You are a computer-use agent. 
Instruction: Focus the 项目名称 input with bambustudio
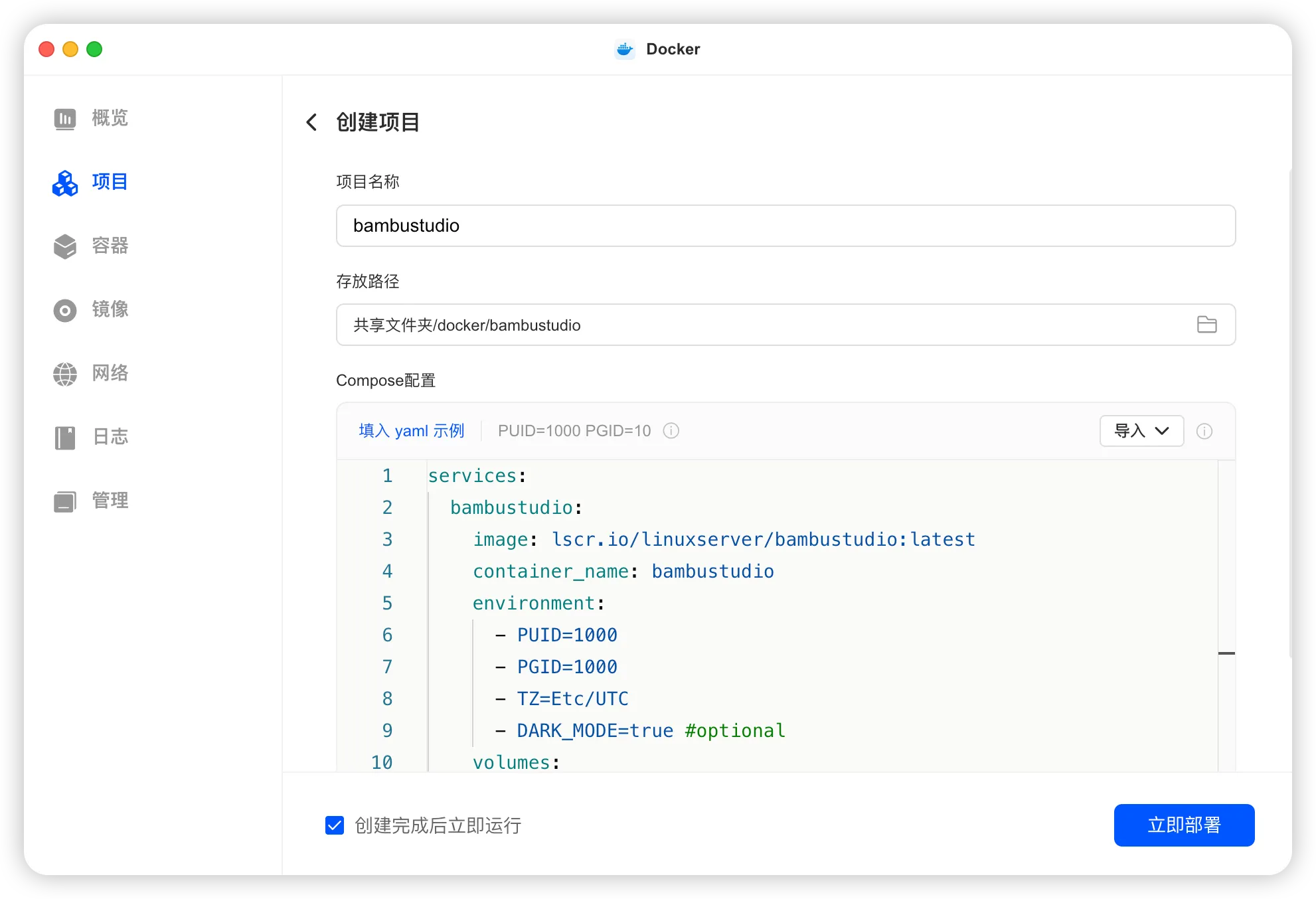[x=785, y=226]
